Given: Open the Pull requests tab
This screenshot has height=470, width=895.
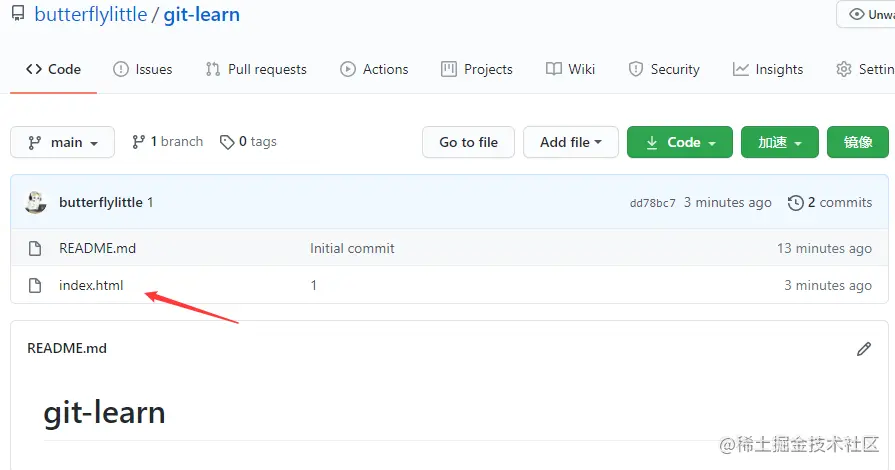Looking at the screenshot, I should click(x=256, y=69).
